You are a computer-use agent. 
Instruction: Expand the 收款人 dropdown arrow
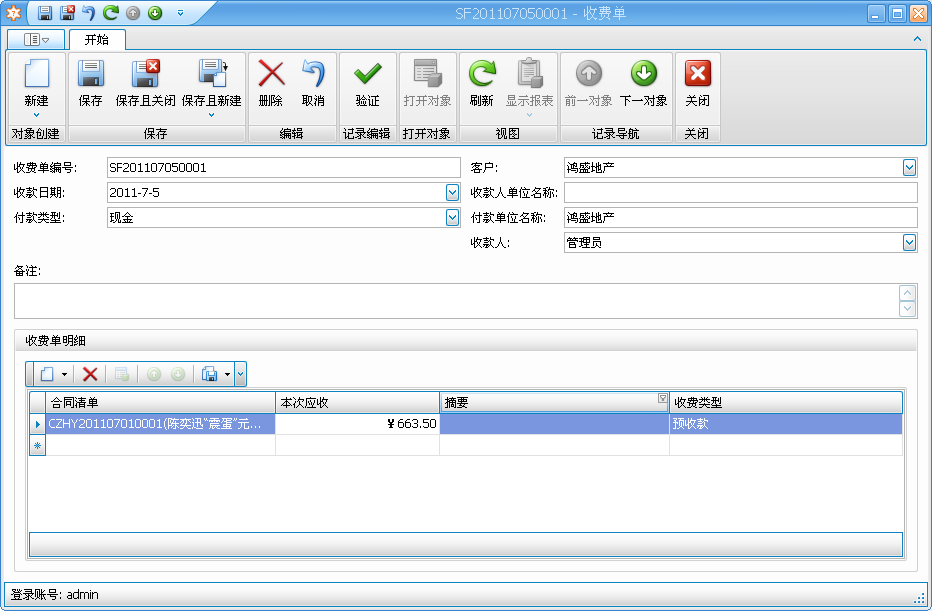pos(909,243)
